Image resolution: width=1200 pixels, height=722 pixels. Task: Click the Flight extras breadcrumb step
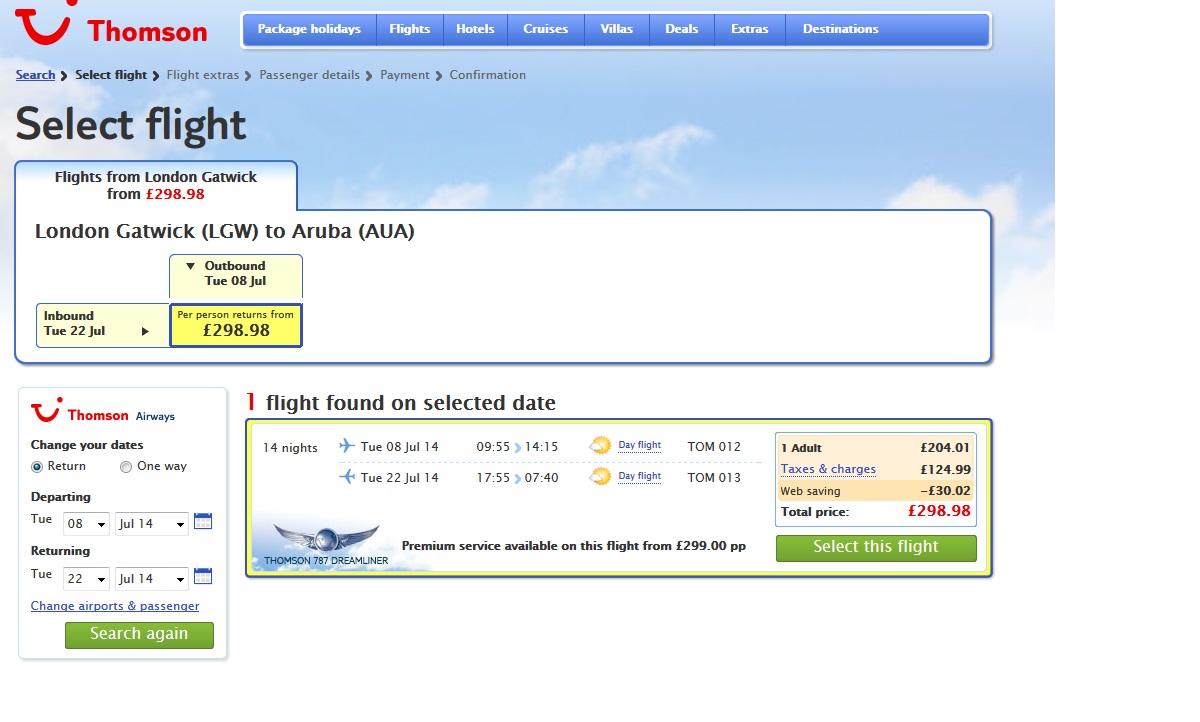click(203, 75)
